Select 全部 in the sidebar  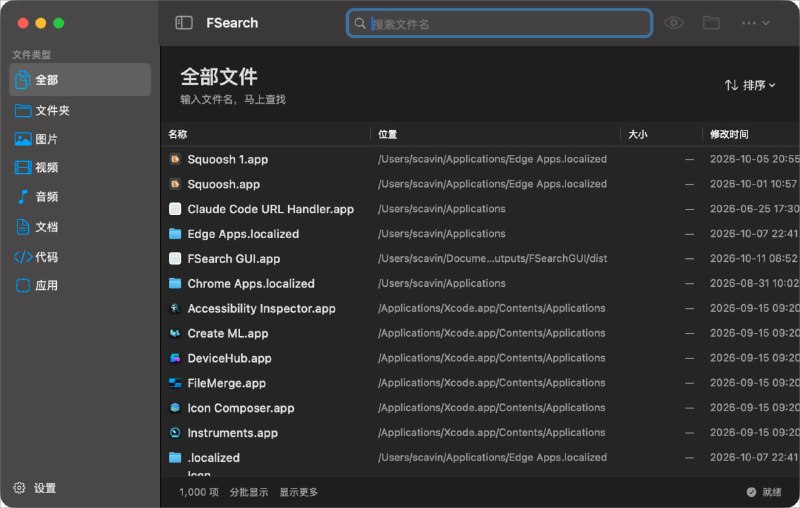(80, 80)
